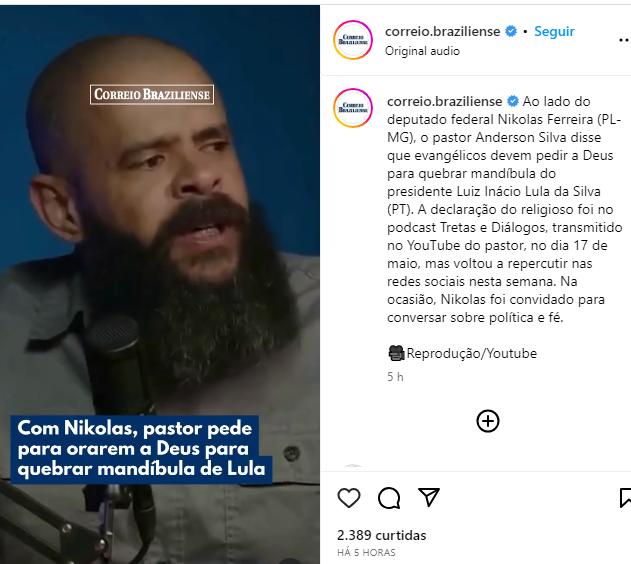Like the post with the heart icon
Image resolution: width=631 pixels, height=564 pixels.
[x=349, y=498]
